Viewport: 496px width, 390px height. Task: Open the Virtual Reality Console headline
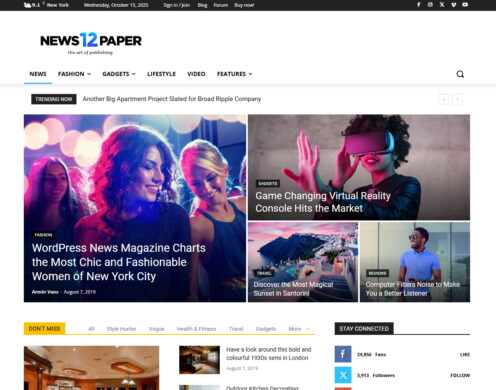pyautogui.click(x=323, y=202)
